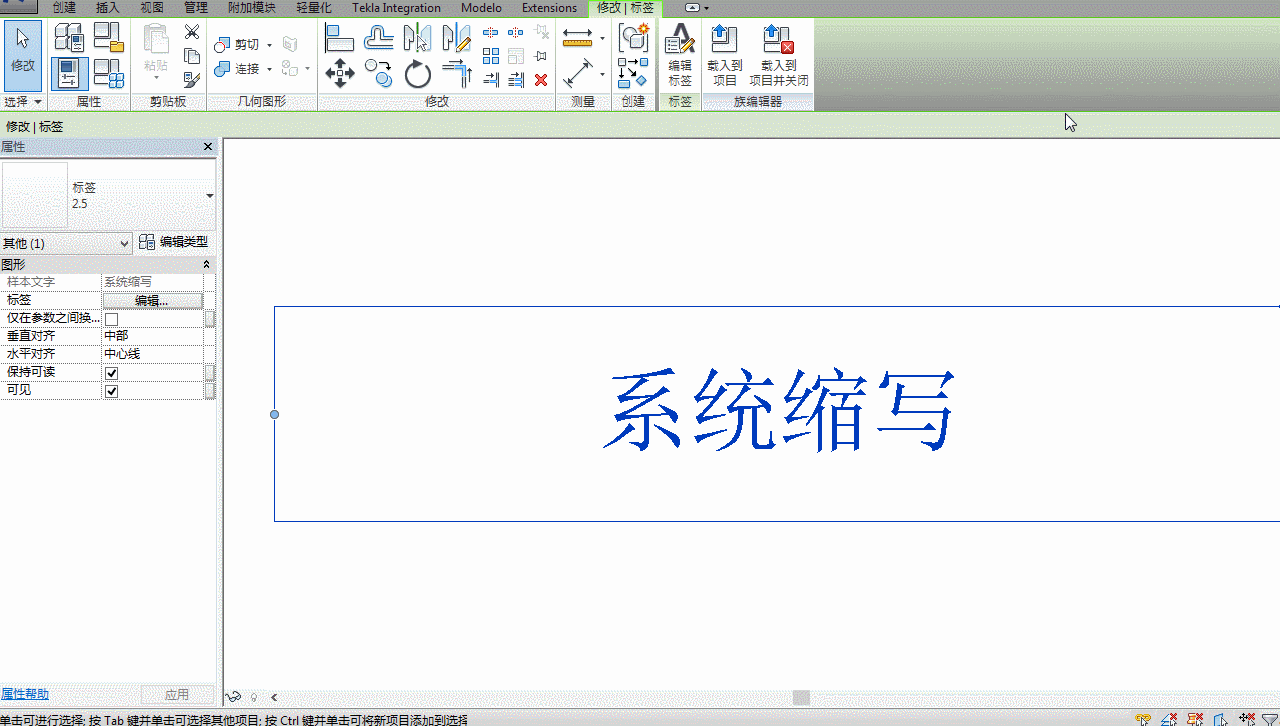Open the Family Category and Parameters icon
Viewport: 1280px width, 726px height.
[108, 38]
